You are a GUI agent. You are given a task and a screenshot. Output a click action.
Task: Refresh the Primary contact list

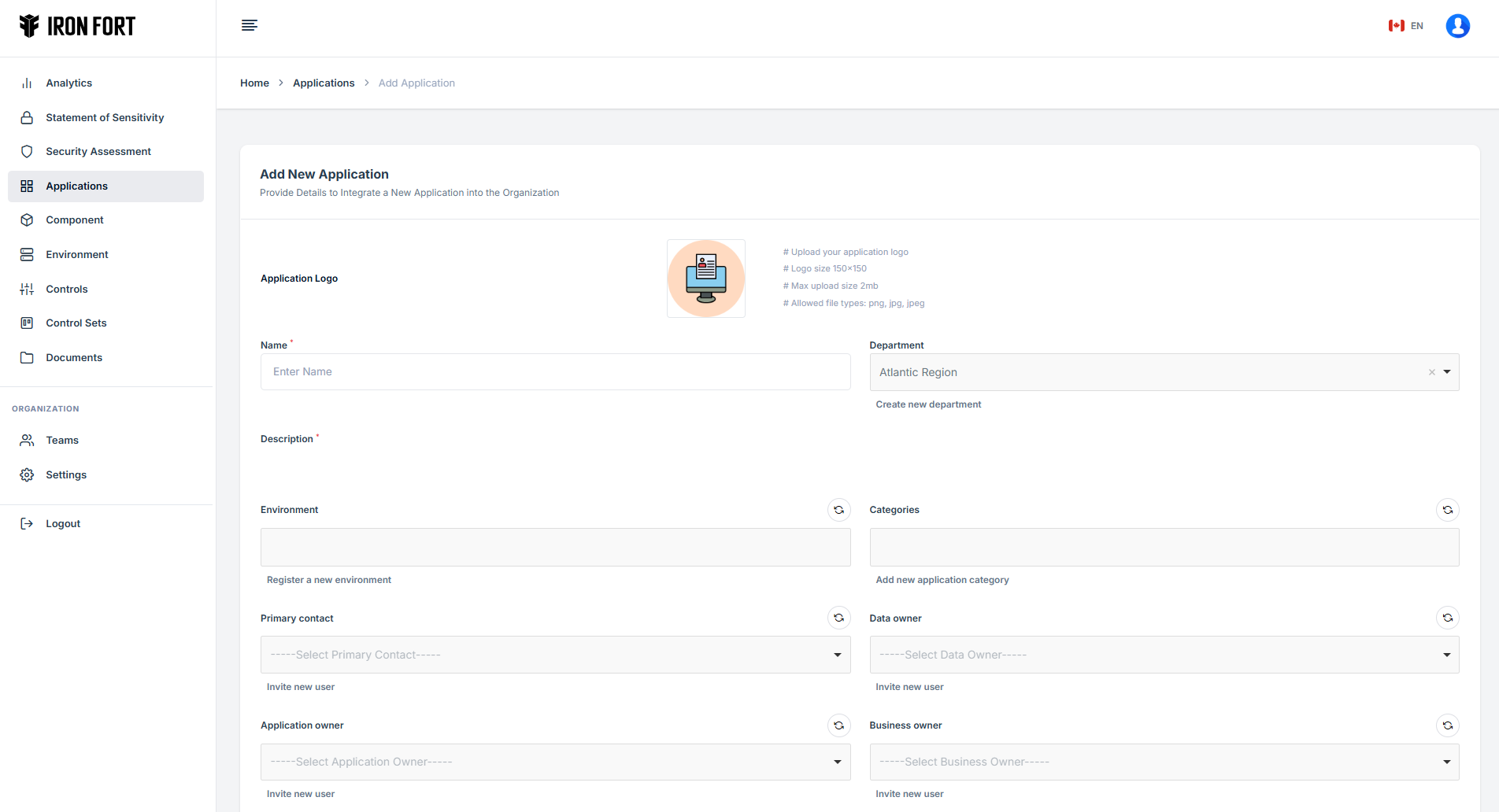[x=838, y=618]
